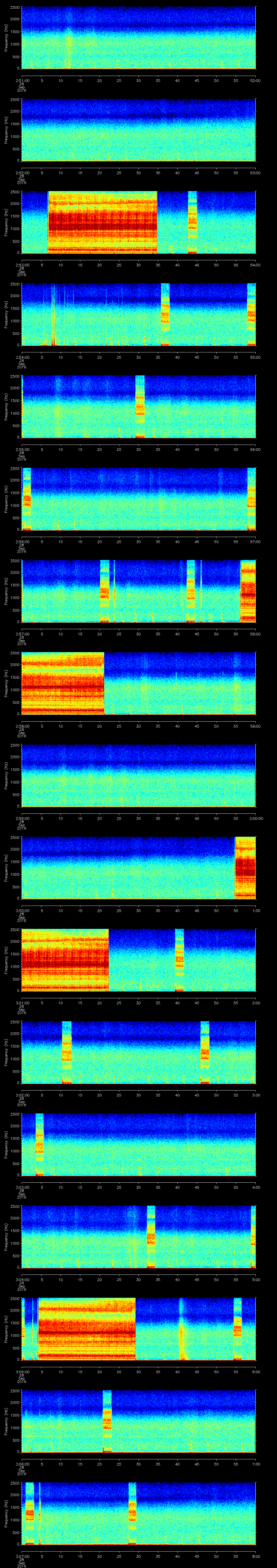277x1568 pixels.
Task: Click the burst near 28s in the 3:07:00 spectrogram
Action: pyautogui.click(x=132, y=1513)
